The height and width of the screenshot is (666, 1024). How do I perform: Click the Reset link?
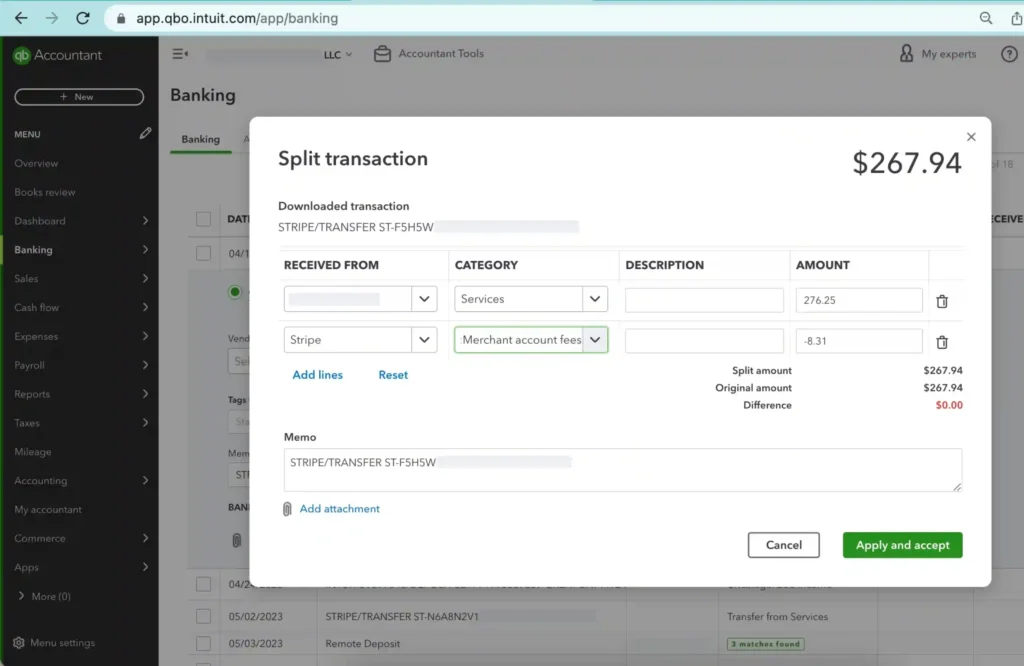click(x=393, y=375)
